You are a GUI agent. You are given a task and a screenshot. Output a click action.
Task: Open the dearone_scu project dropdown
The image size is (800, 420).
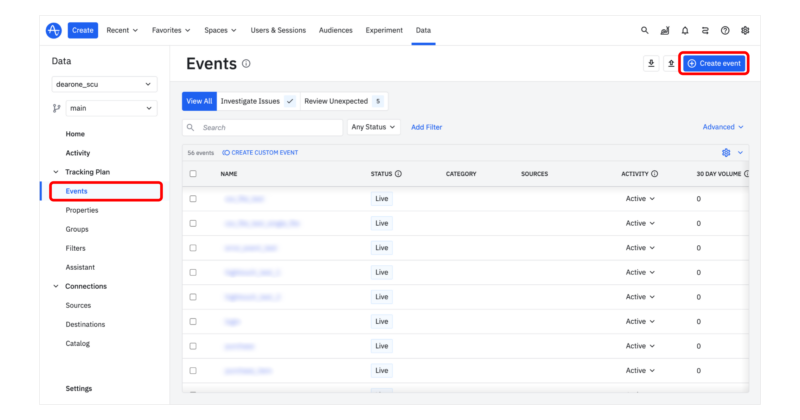tap(105, 85)
